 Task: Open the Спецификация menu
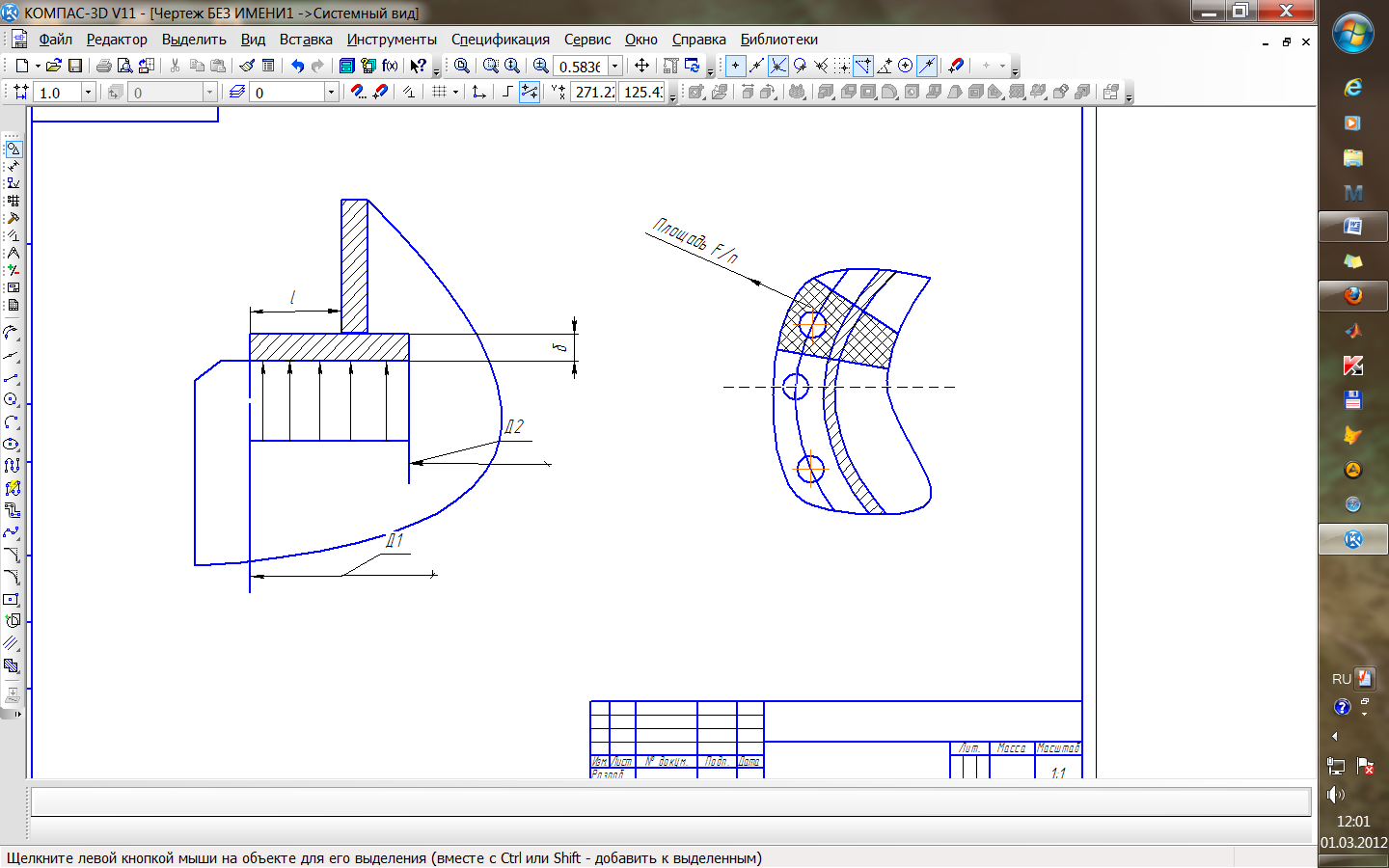(x=500, y=40)
